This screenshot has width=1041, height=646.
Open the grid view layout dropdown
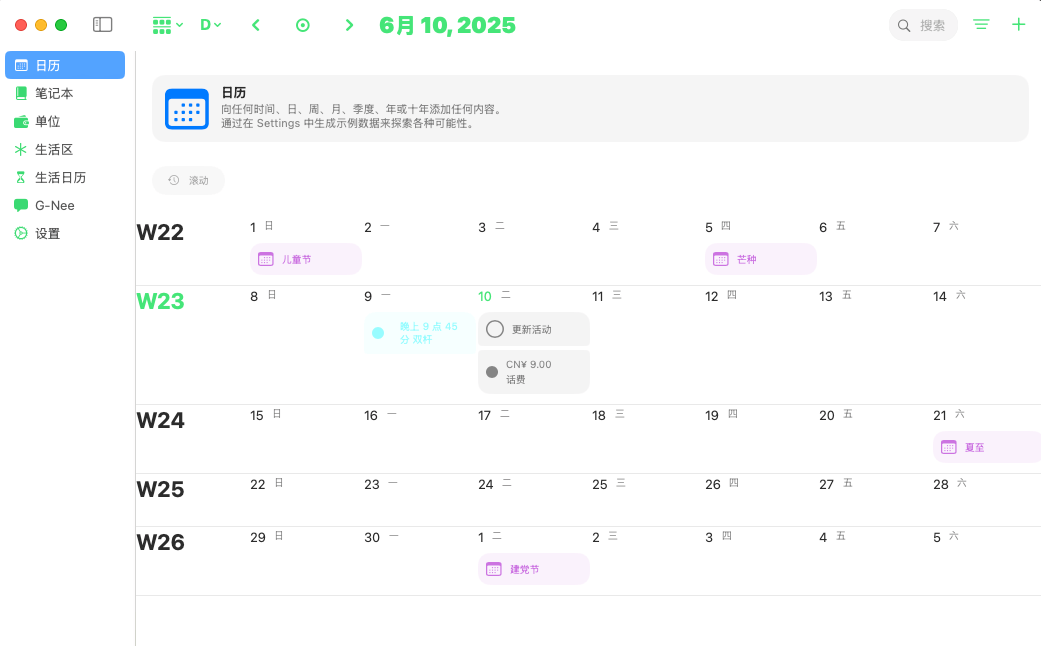point(167,25)
